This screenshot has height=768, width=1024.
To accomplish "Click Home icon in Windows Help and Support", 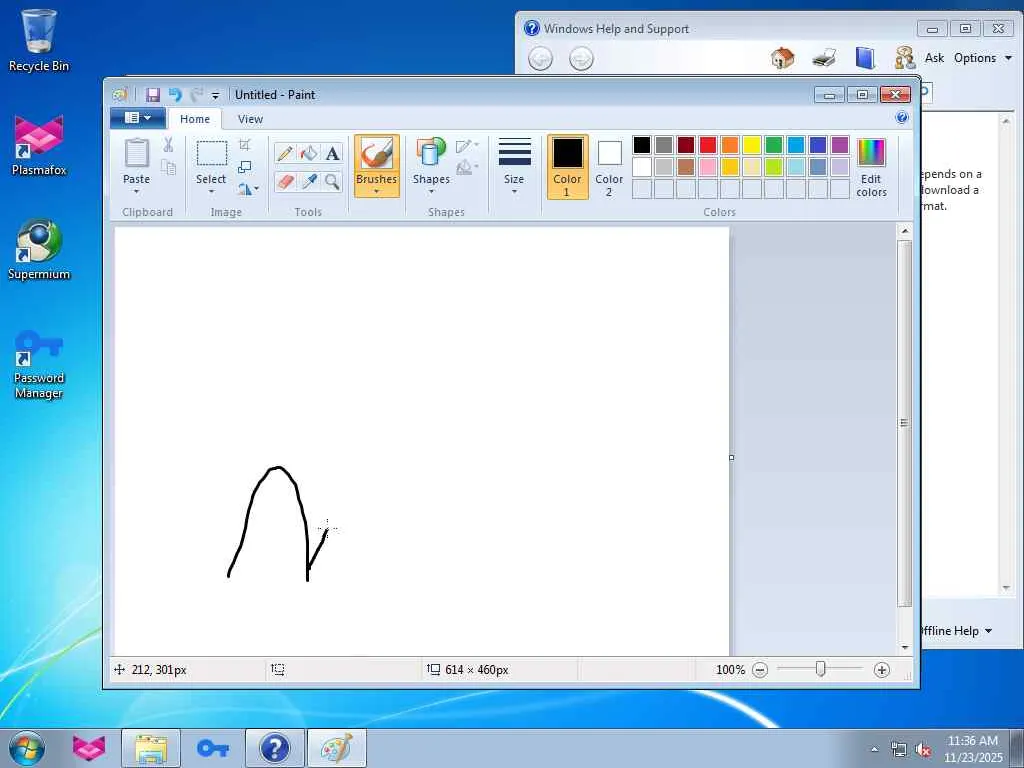I will pos(782,58).
